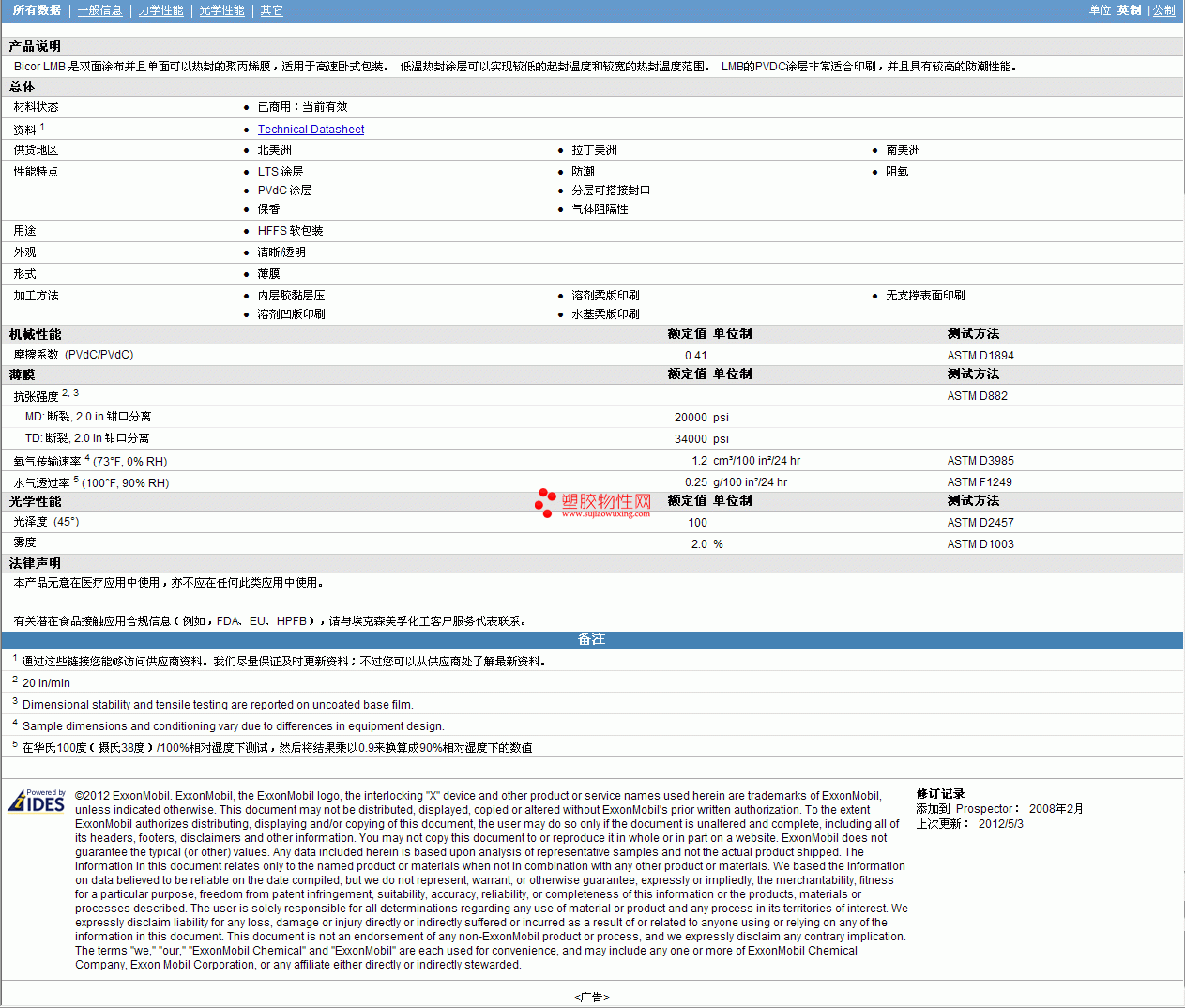This screenshot has height=1008, width=1185.
Task: Click the 水基柔版印刷 processing method
Action: pos(605,314)
